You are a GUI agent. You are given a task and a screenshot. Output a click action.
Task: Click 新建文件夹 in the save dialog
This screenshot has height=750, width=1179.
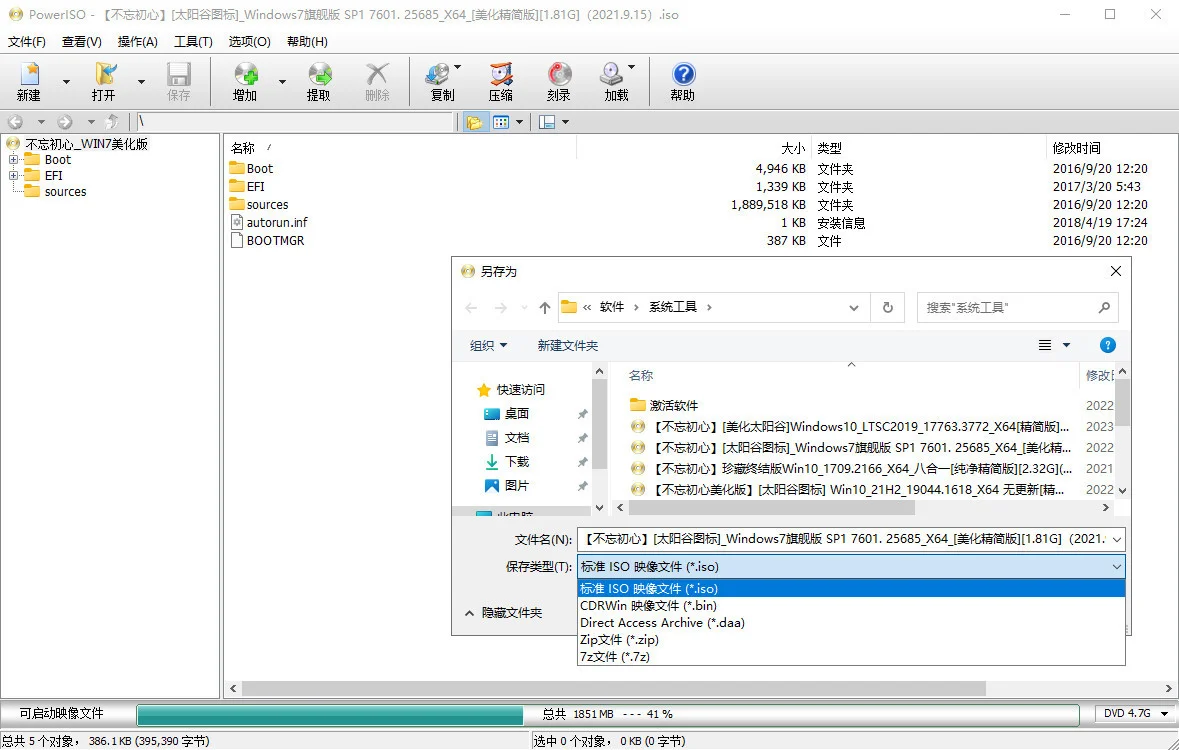coord(567,344)
